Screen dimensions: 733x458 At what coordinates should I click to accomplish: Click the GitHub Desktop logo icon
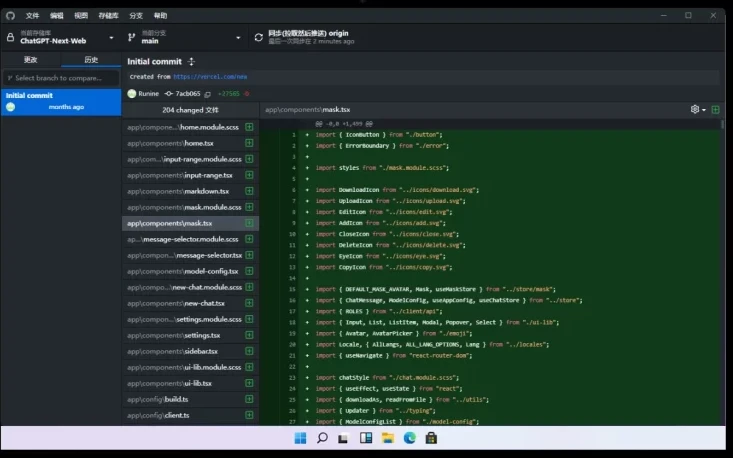click(x=10, y=15)
